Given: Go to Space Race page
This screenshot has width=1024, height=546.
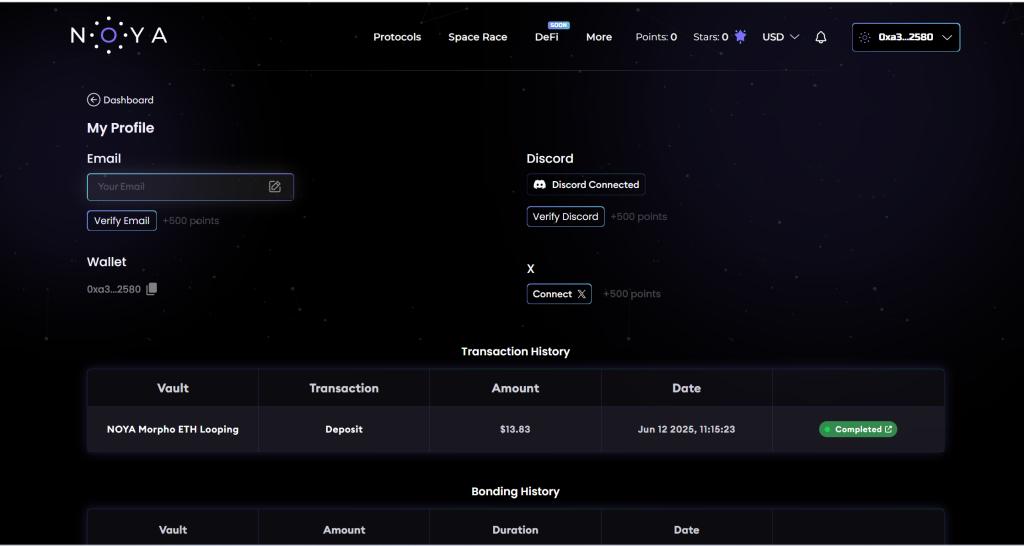Looking at the screenshot, I should click(477, 37).
